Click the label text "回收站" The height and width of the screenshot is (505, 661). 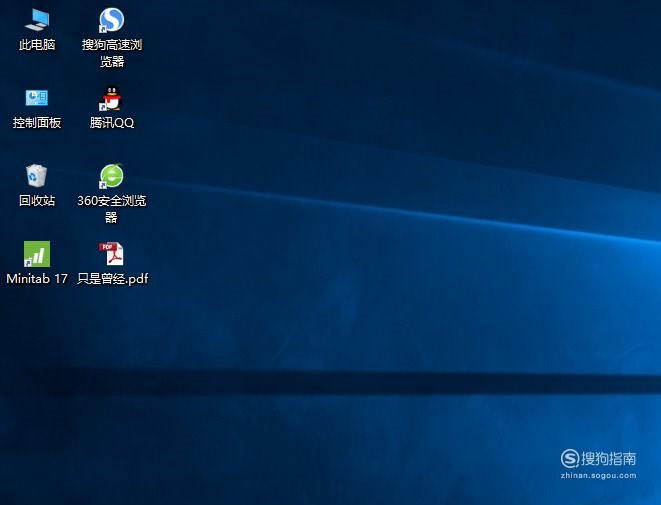tap(37, 200)
